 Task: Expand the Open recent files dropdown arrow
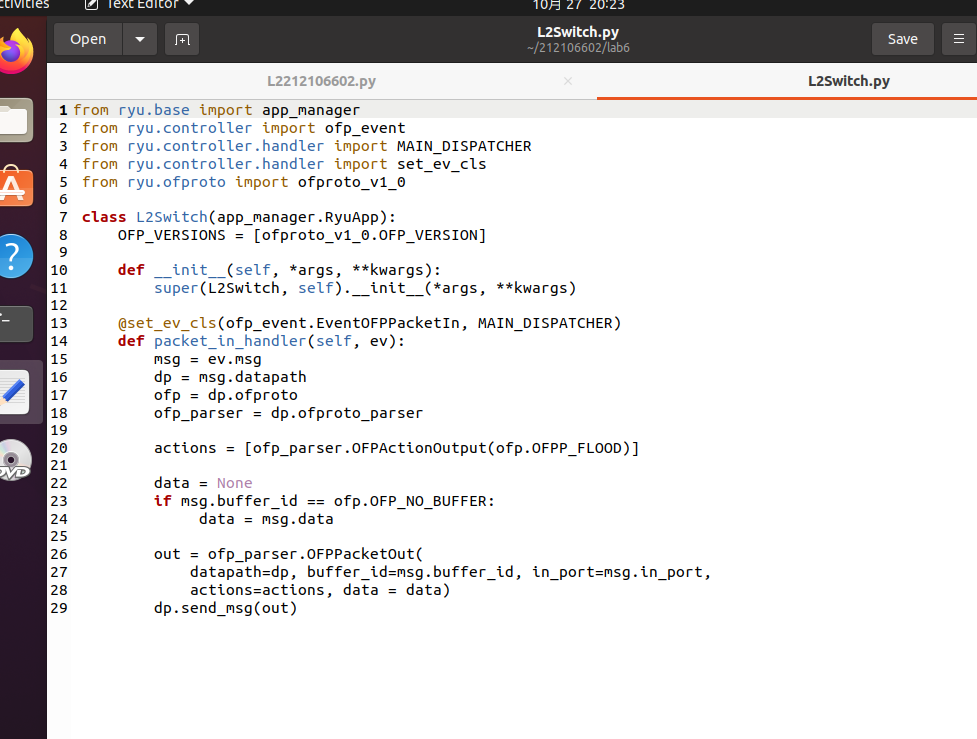140,39
